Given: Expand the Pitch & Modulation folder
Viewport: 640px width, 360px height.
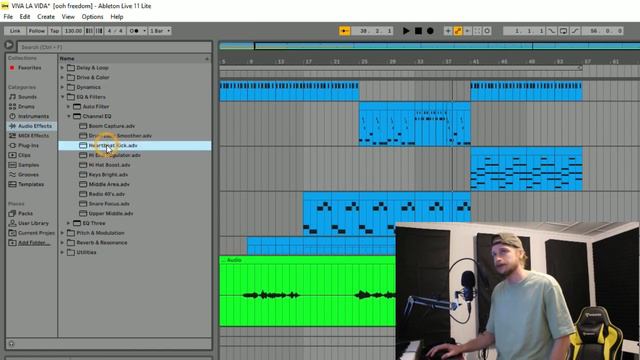Looking at the screenshot, I should [62, 233].
